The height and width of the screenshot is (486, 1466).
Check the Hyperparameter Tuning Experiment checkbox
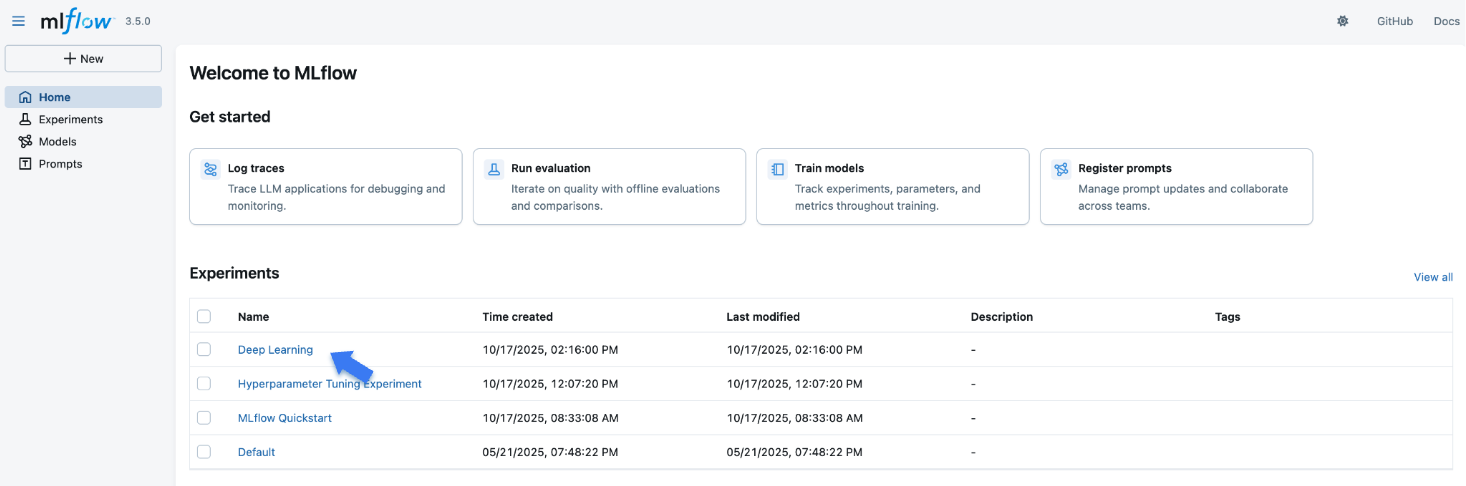pos(204,383)
